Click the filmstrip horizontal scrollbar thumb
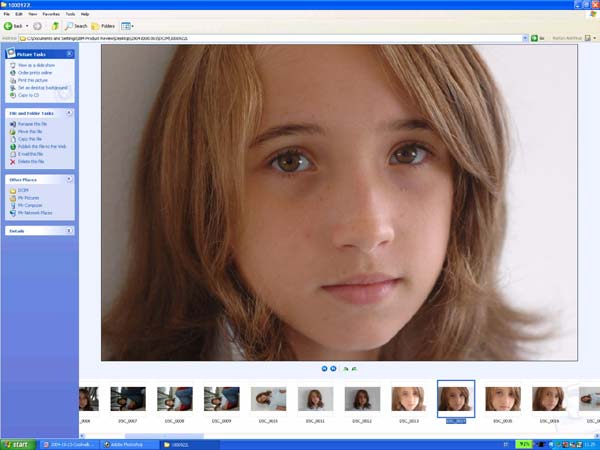600x450 pixels. tap(165, 436)
